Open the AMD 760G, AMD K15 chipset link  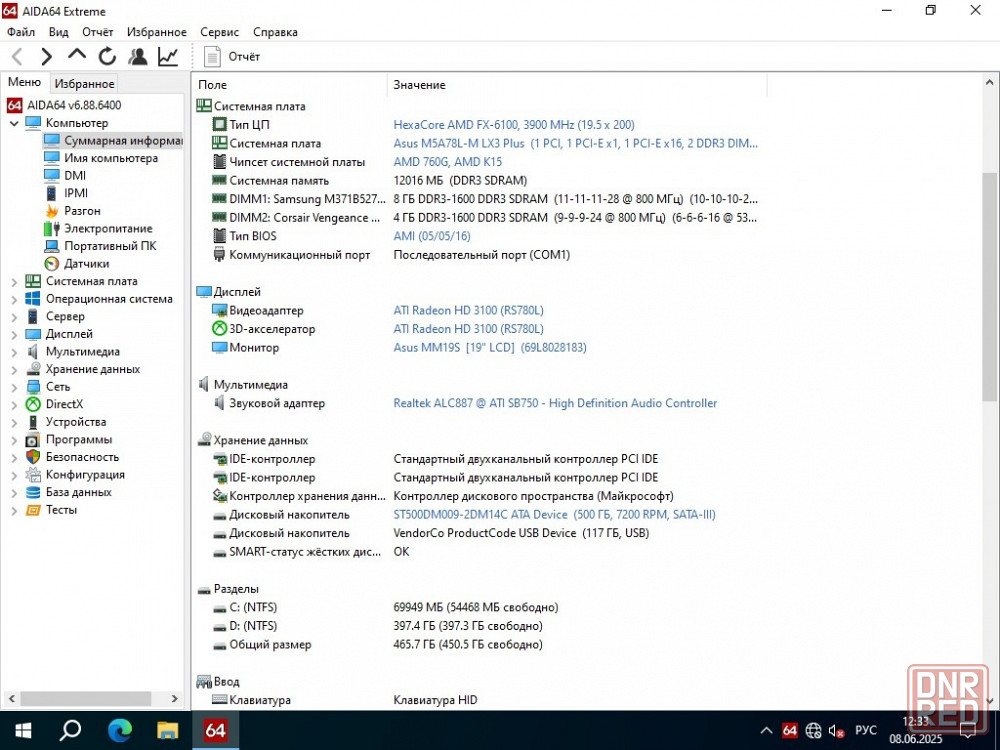[x=448, y=162]
